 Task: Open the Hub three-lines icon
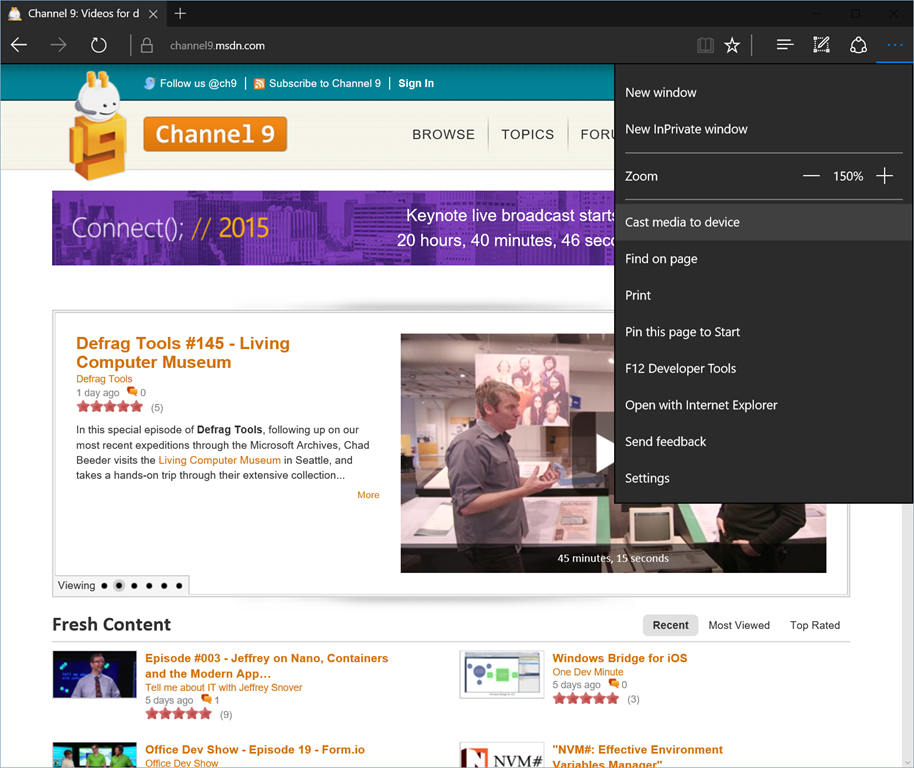click(785, 44)
